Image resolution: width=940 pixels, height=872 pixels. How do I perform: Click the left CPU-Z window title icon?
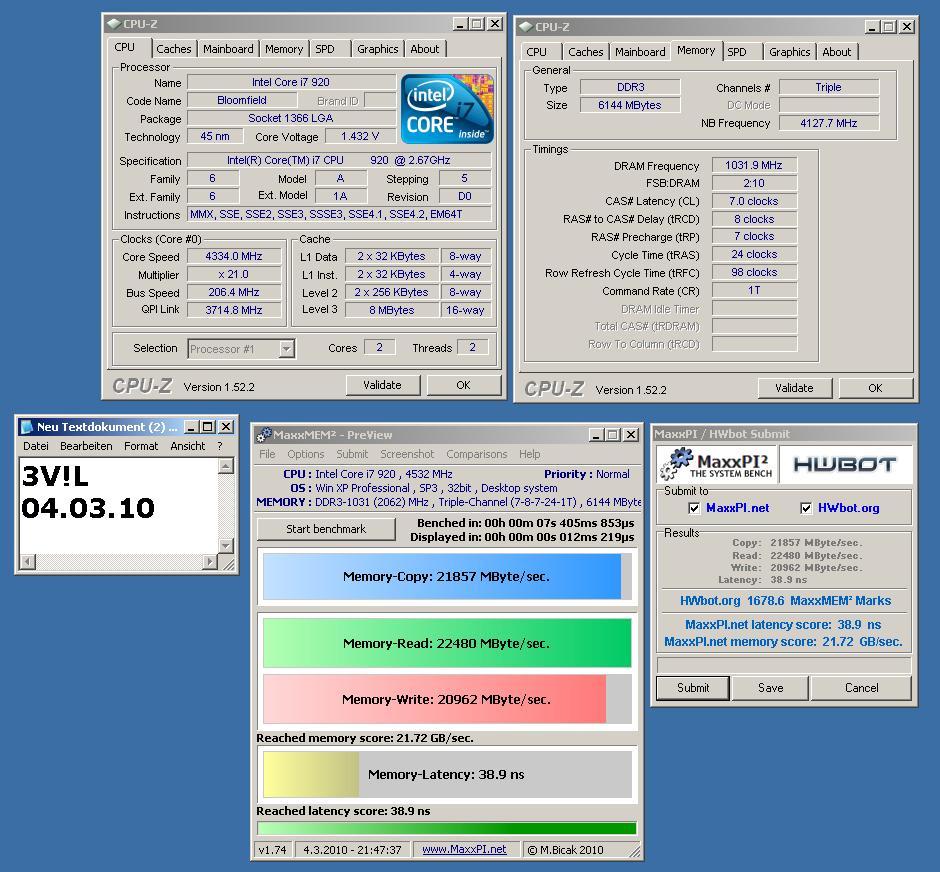(113, 24)
